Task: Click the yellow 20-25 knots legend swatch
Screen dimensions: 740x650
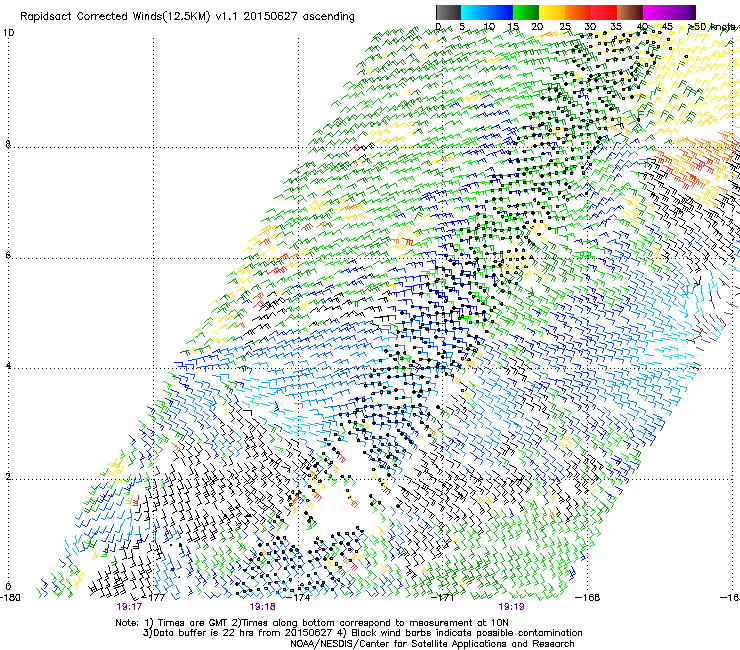Action: coord(552,12)
